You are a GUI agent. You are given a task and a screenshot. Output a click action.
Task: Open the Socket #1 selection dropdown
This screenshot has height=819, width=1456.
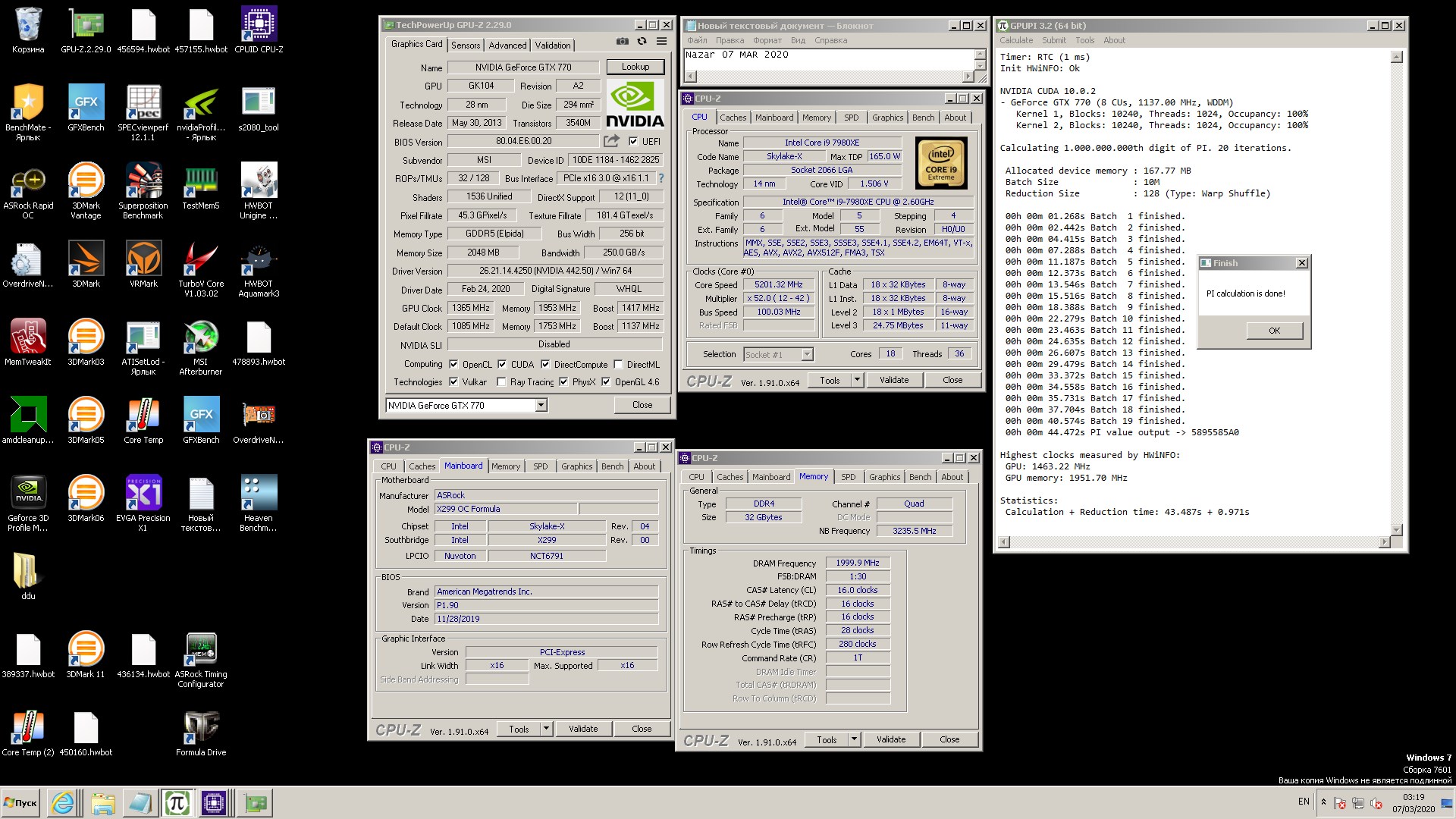tap(807, 354)
